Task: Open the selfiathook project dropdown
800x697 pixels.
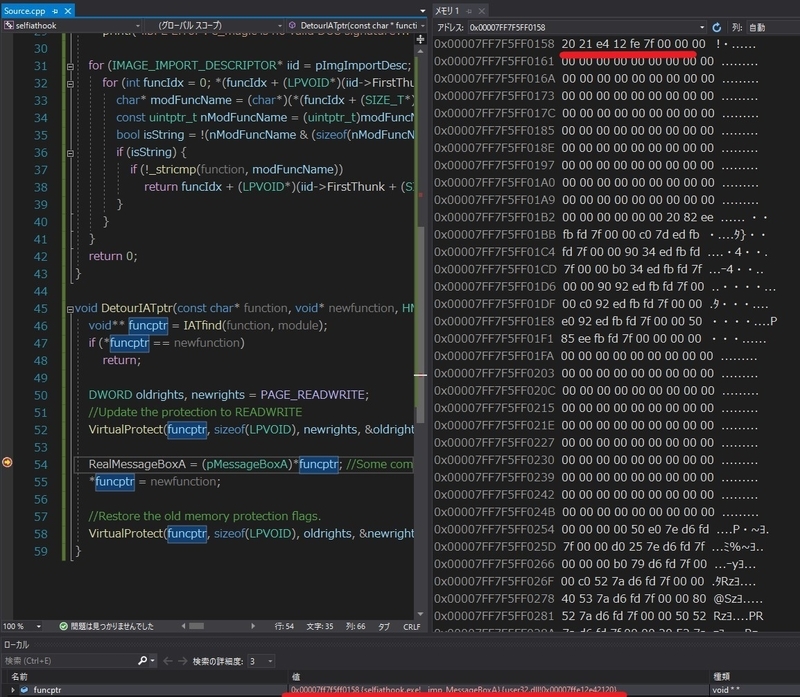Action: (x=72, y=26)
